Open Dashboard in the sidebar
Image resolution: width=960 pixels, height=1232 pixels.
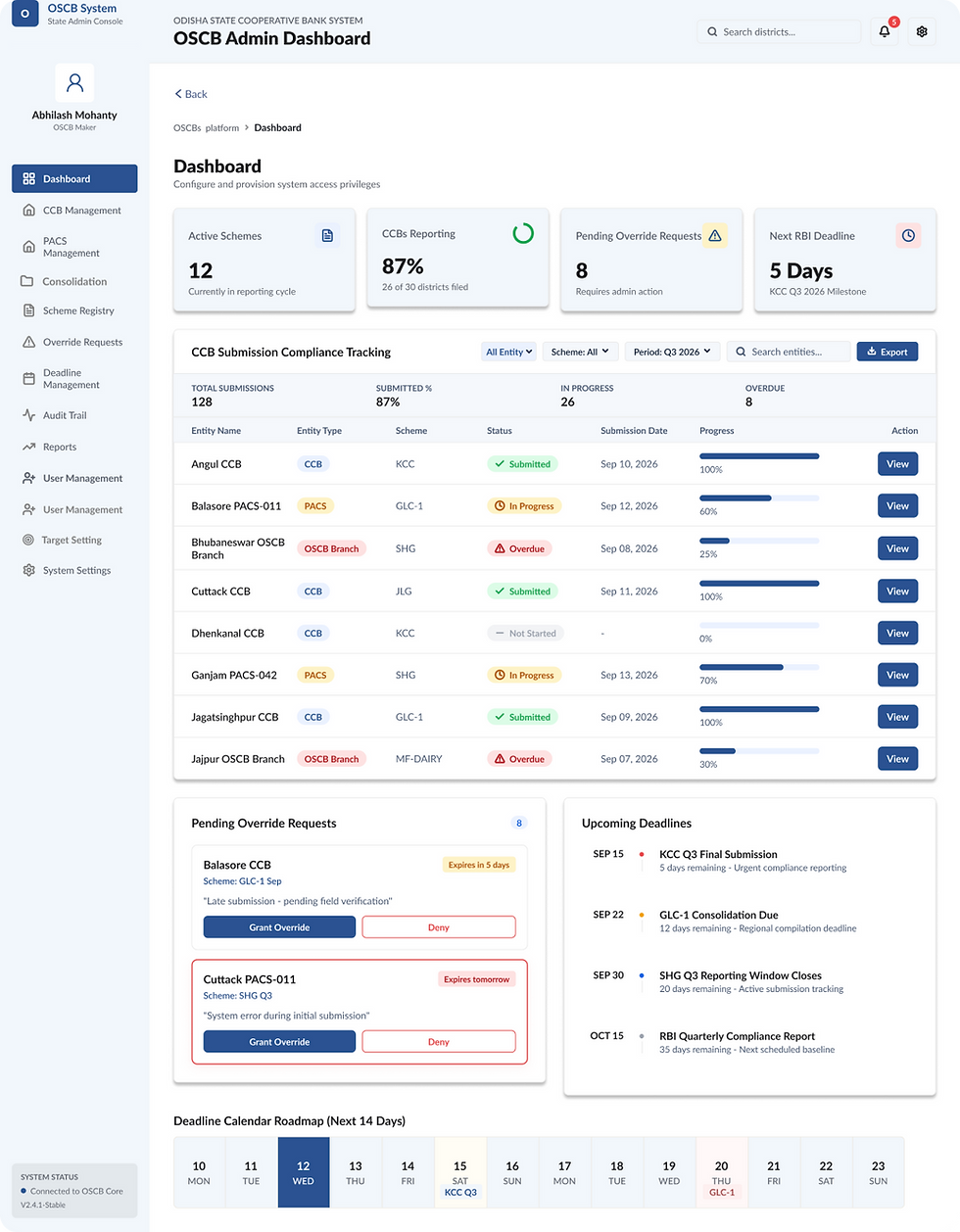74,179
